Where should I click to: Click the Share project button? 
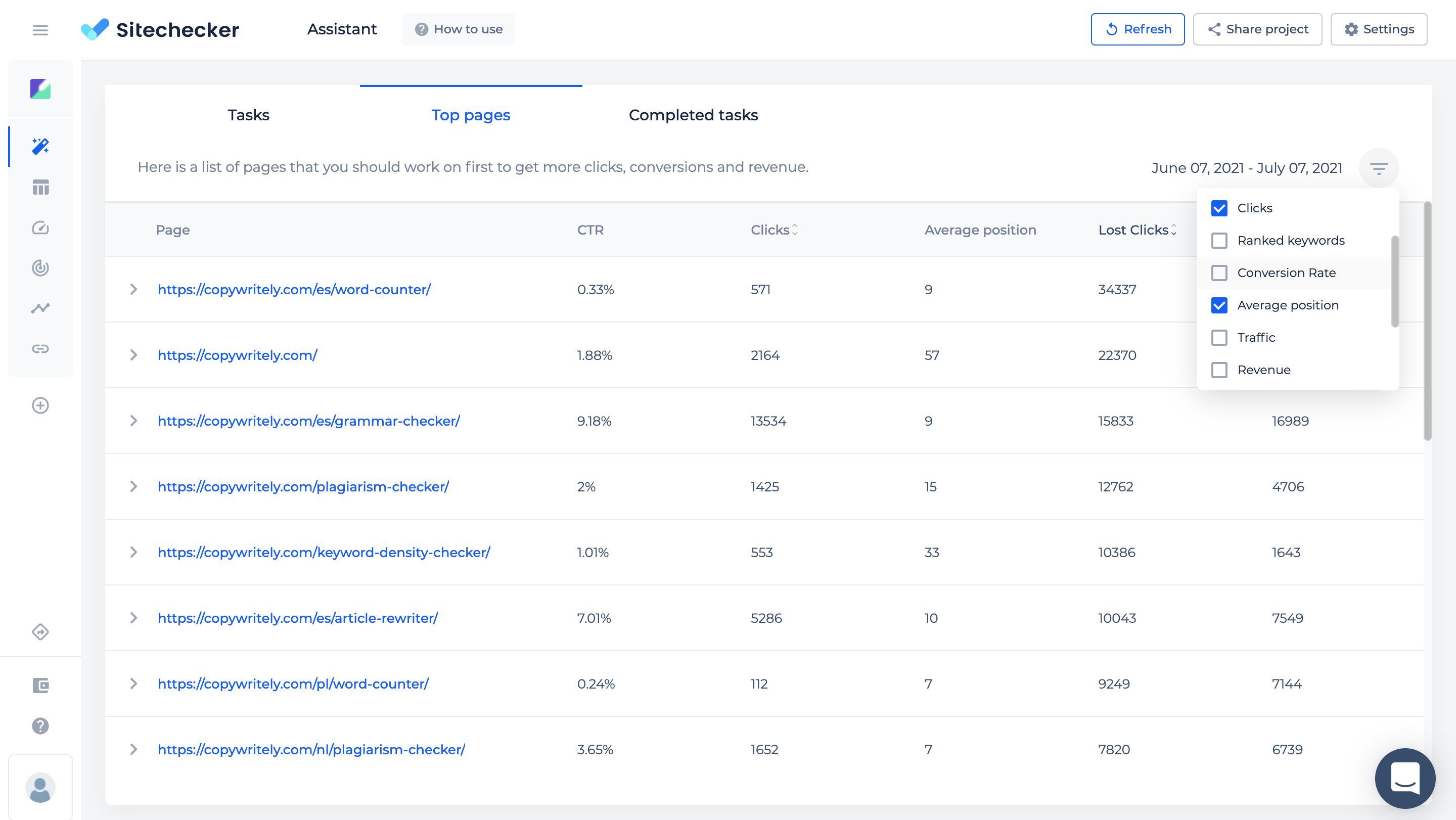pyautogui.click(x=1258, y=28)
